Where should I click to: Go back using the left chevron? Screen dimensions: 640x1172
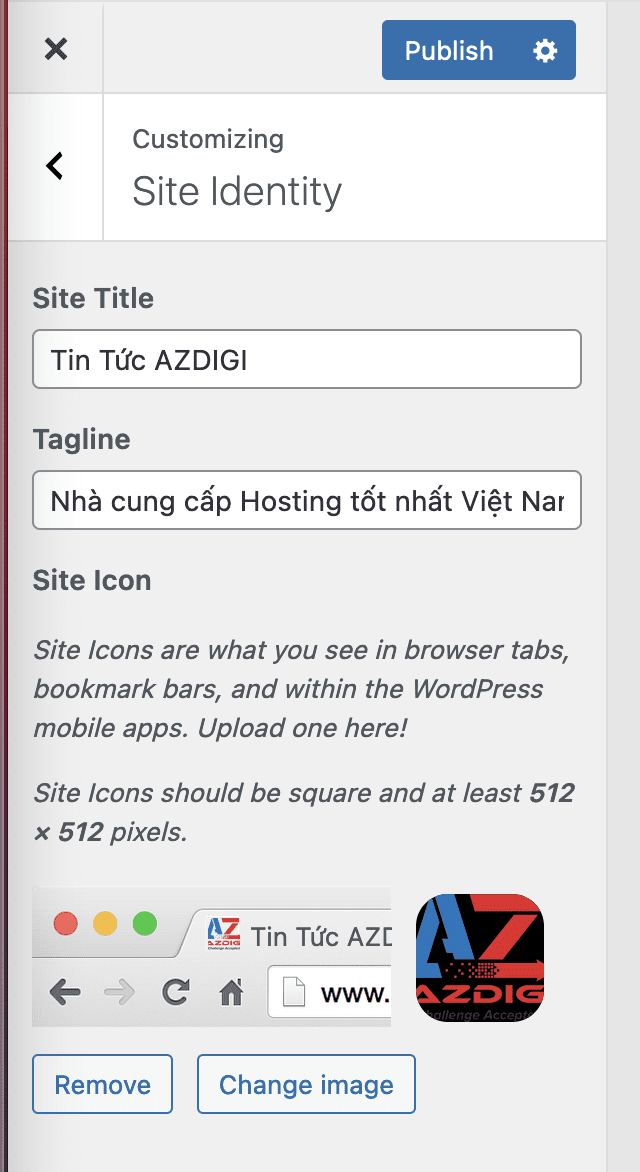pyautogui.click(x=55, y=166)
